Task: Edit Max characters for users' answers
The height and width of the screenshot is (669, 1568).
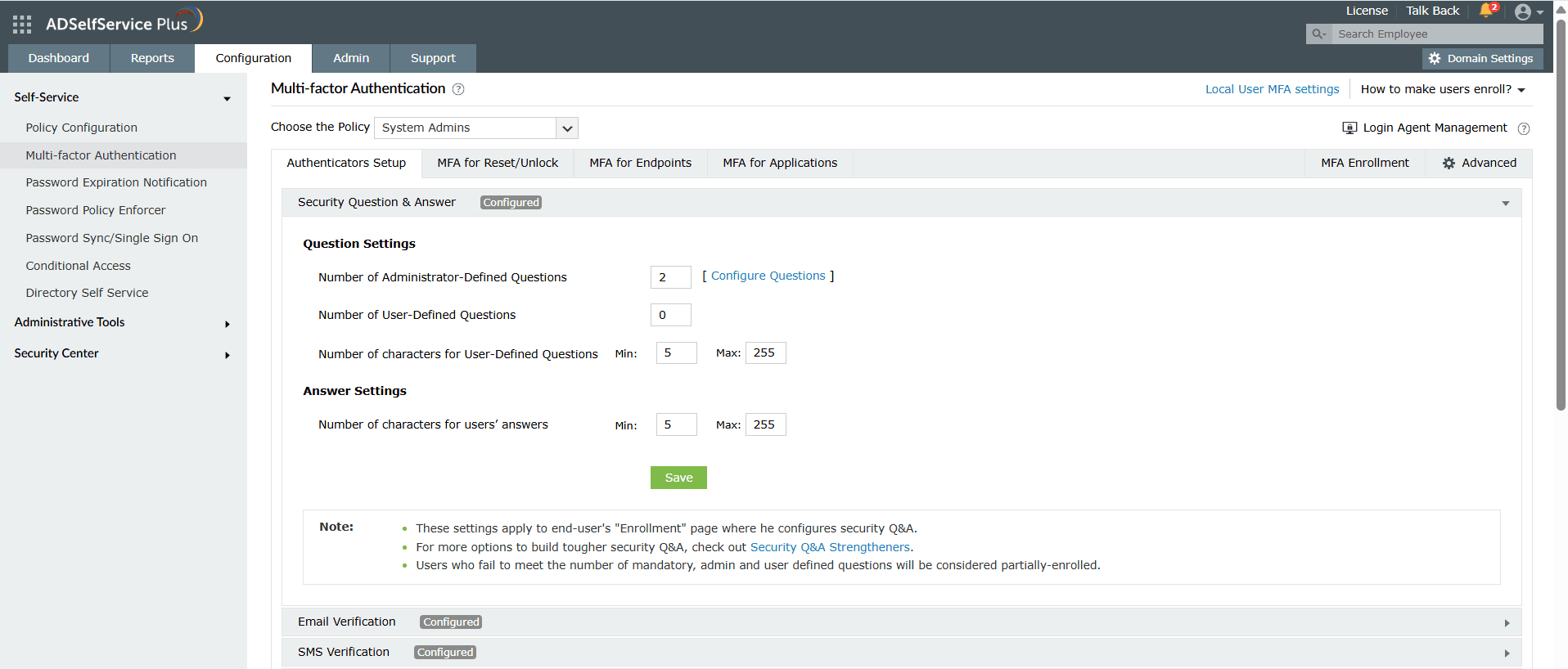Action: click(766, 424)
